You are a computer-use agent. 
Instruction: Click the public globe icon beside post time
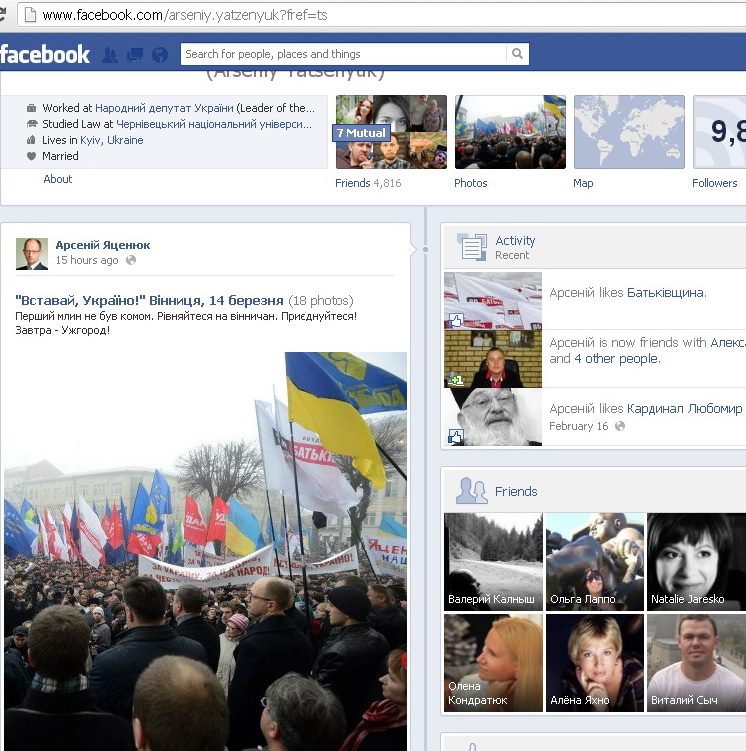(131, 261)
